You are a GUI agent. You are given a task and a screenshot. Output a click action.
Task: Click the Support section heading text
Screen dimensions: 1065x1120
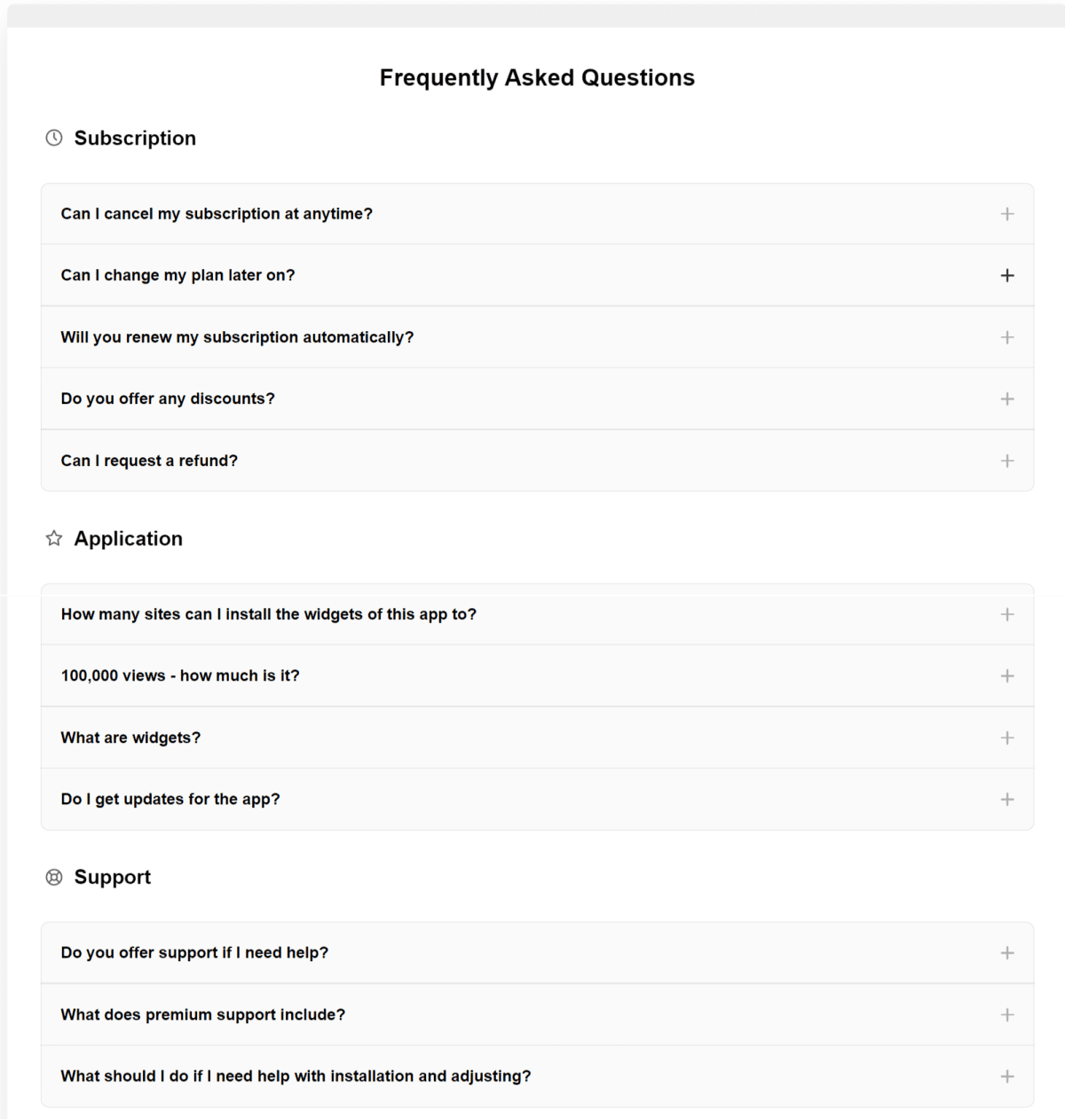(113, 877)
